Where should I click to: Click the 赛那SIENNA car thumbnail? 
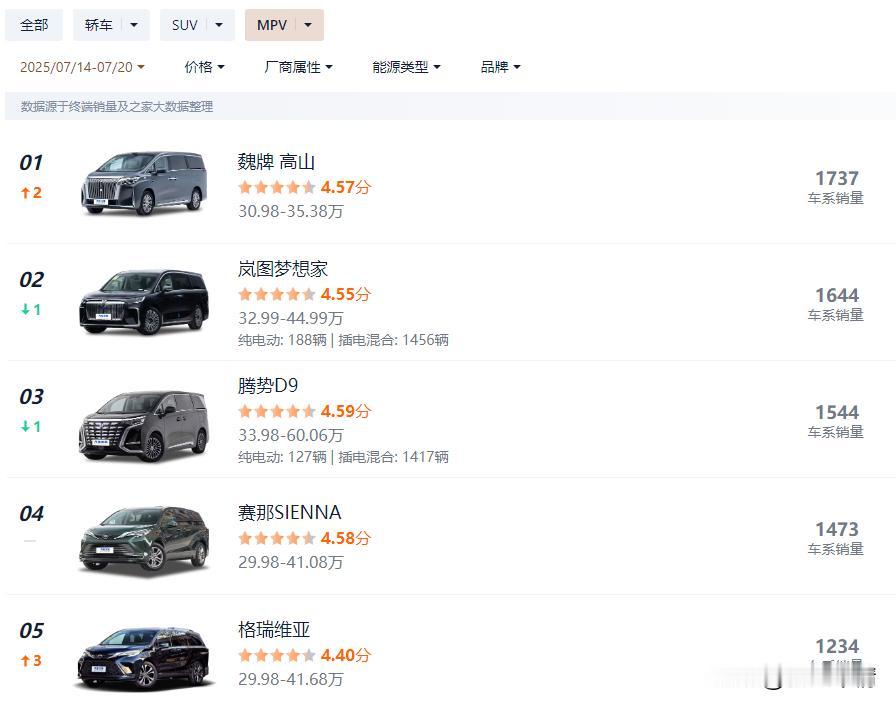click(143, 540)
